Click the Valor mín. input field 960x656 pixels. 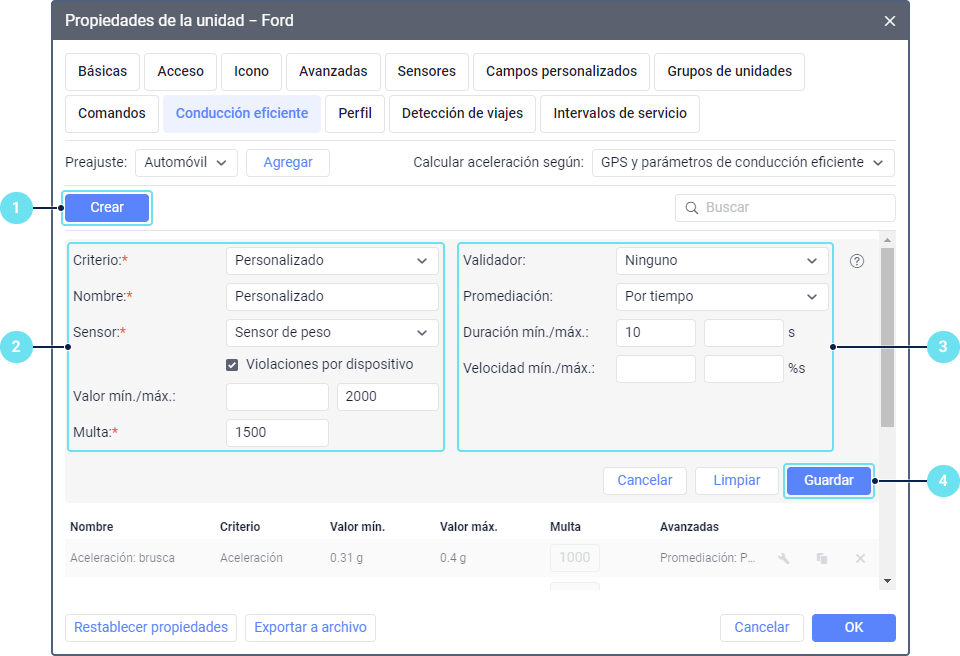[277, 397]
